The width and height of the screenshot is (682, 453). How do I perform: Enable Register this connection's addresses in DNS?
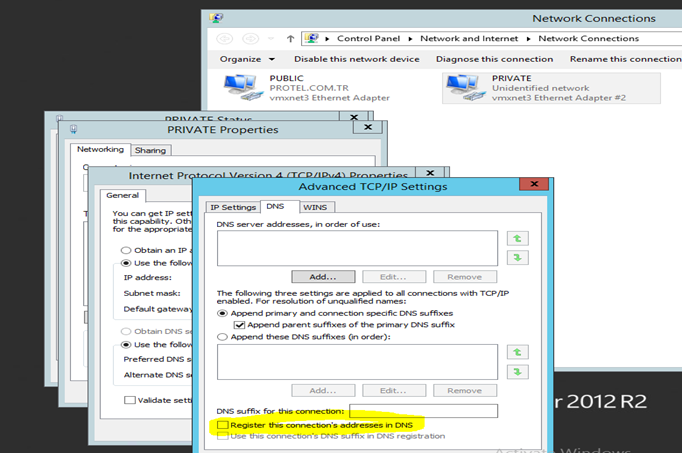pyautogui.click(x=223, y=425)
